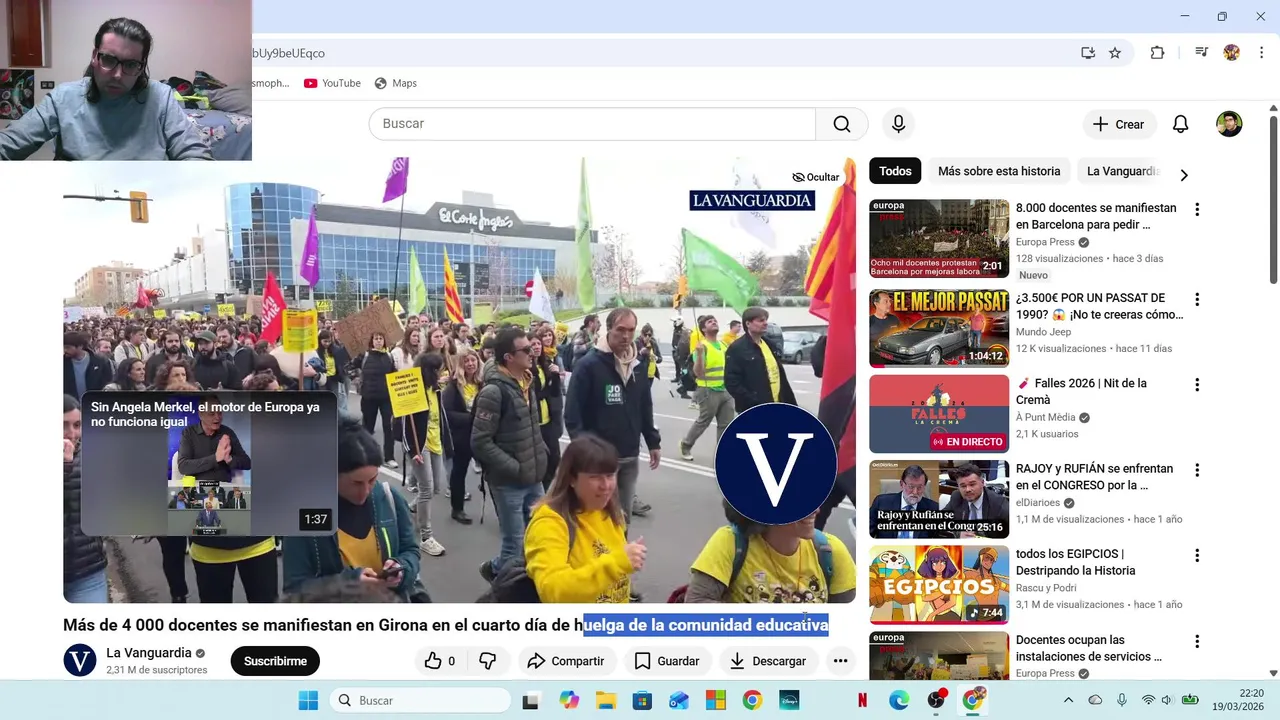Open Disney+ from the taskbar
Screen dimensions: 1280x720
(789, 700)
